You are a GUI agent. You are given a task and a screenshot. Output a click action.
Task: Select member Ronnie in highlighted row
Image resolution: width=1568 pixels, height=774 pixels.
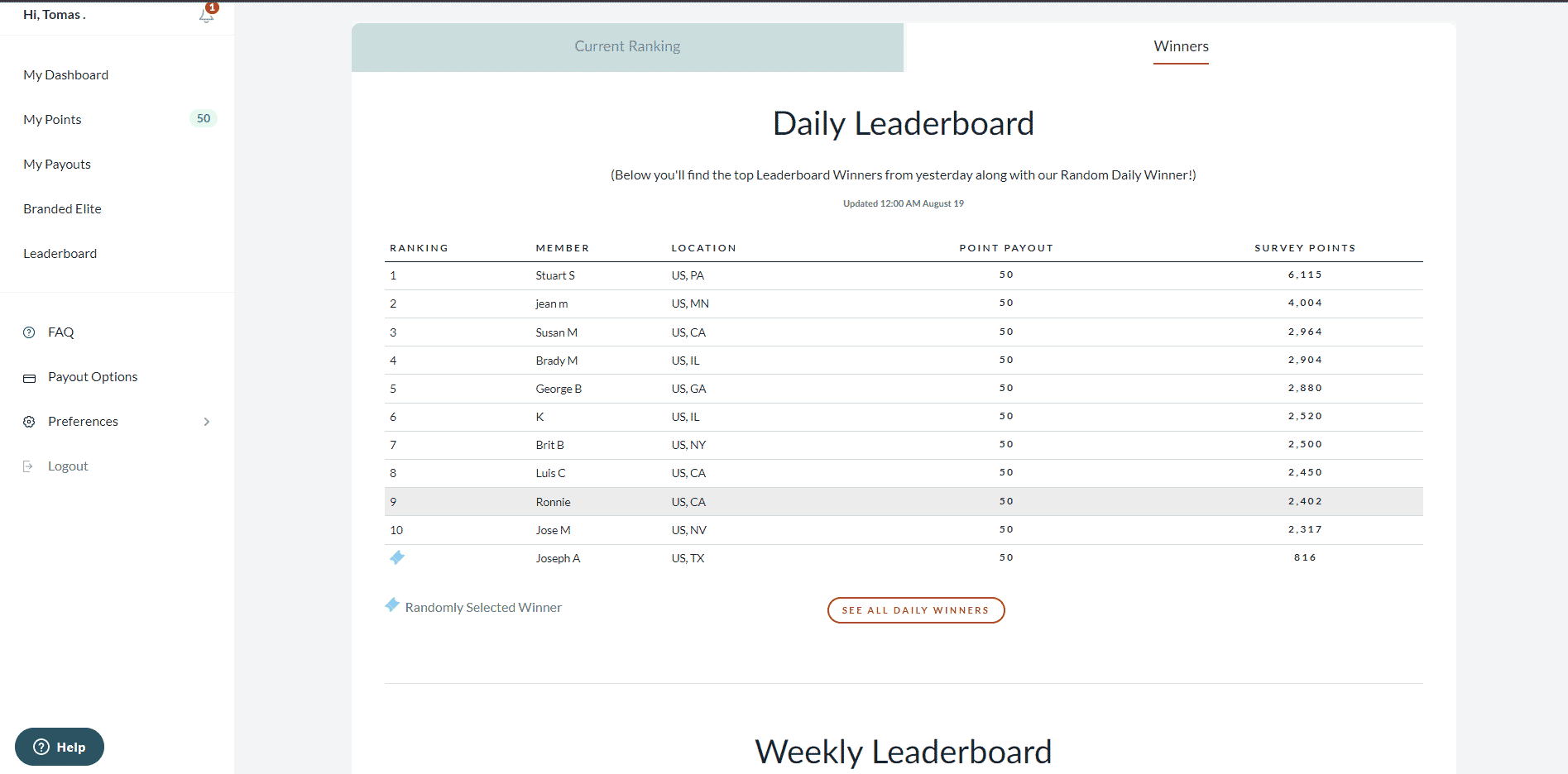pyautogui.click(x=554, y=503)
